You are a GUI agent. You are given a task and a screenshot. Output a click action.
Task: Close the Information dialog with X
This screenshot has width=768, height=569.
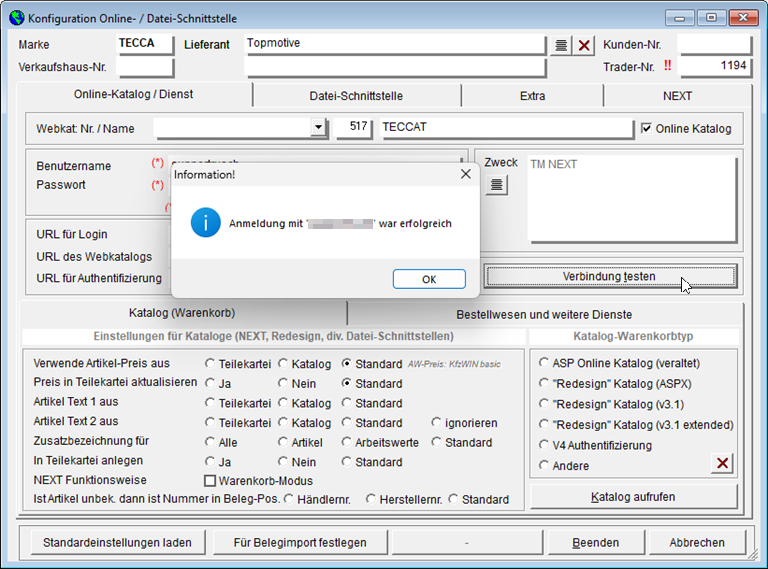click(x=465, y=174)
